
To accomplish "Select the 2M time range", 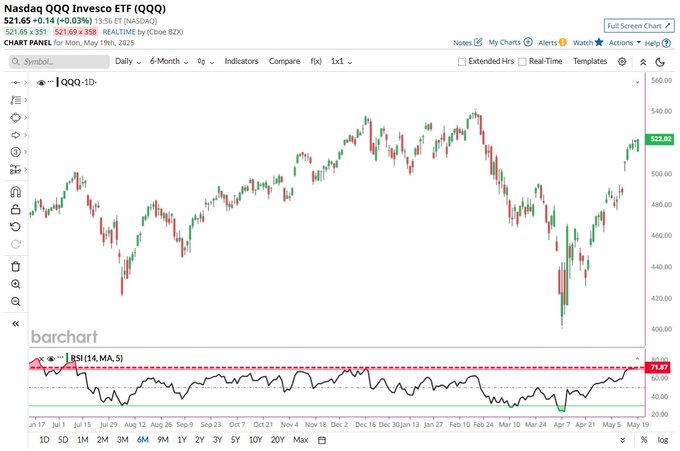I will point(102,440).
